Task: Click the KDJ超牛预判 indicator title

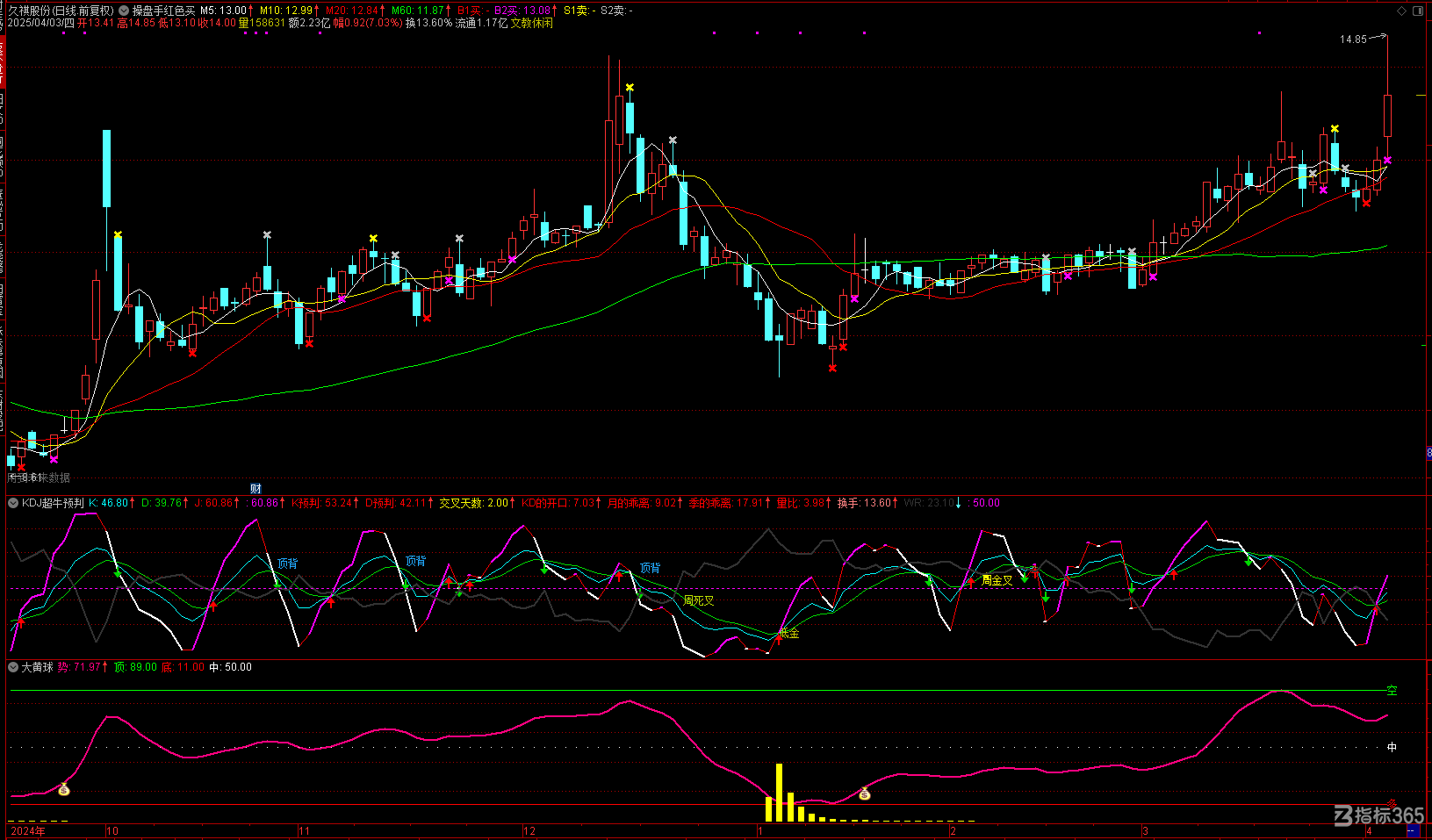Action: pos(53,503)
